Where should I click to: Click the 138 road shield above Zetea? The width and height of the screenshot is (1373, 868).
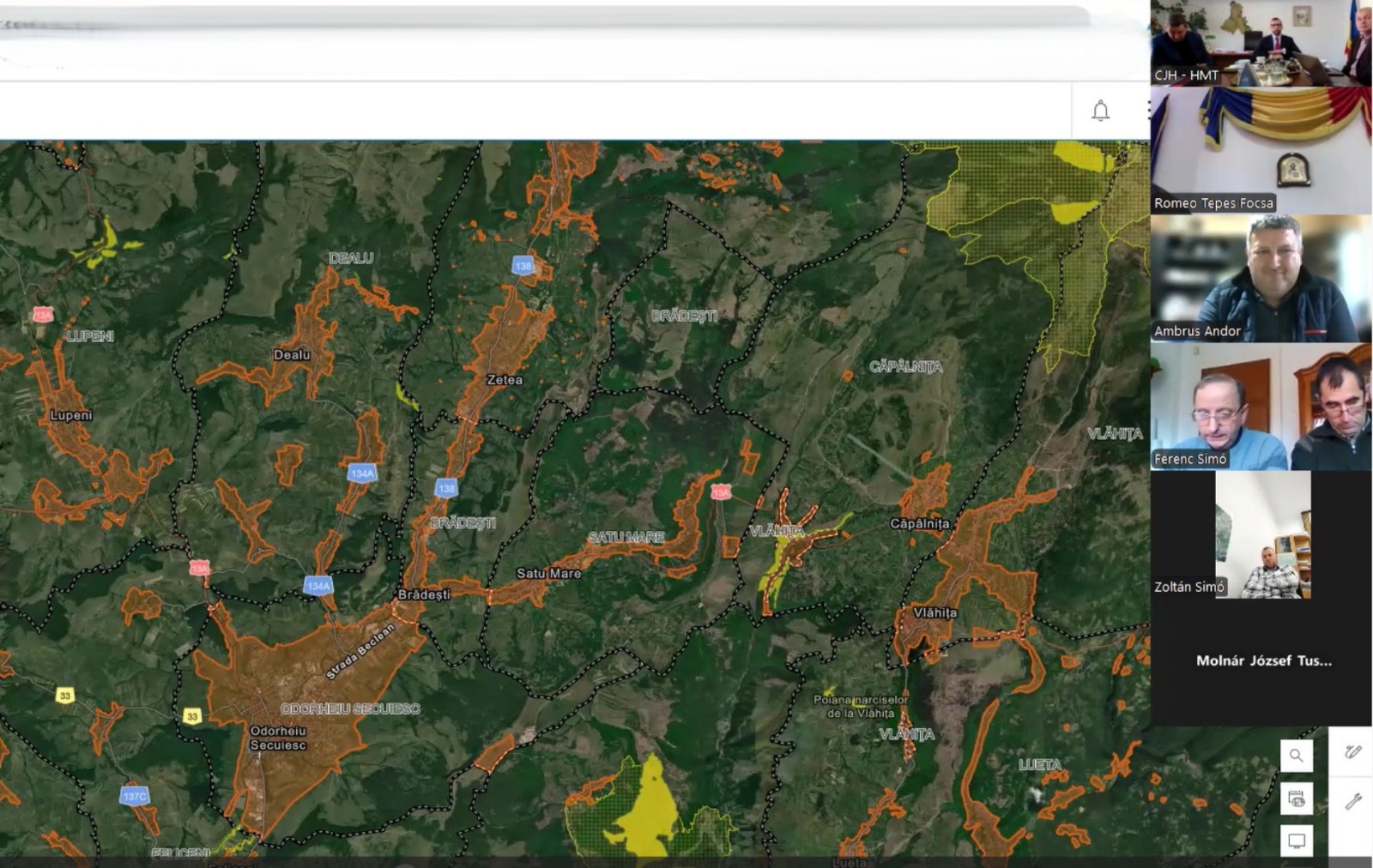coord(523,266)
